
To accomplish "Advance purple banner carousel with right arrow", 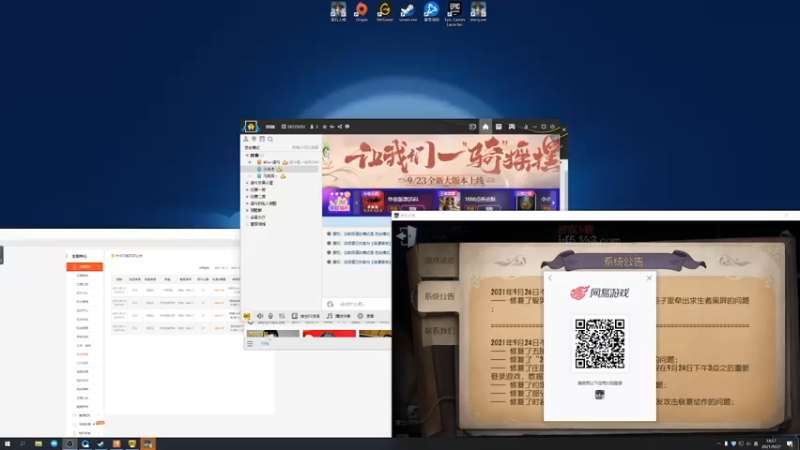I will pos(554,203).
